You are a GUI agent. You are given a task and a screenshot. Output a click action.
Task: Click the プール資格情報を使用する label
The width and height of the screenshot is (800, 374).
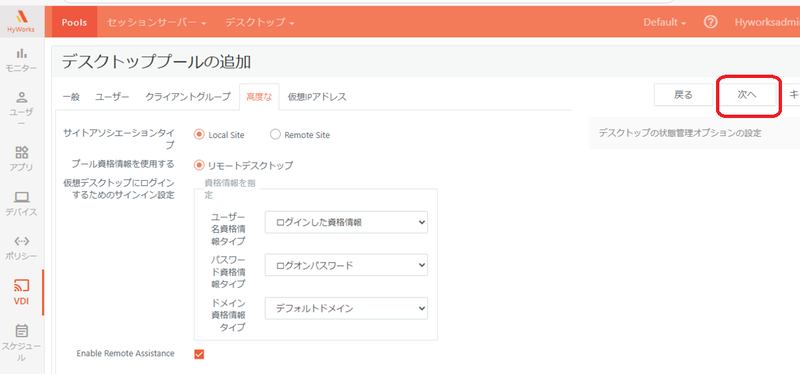[x=122, y=164]
